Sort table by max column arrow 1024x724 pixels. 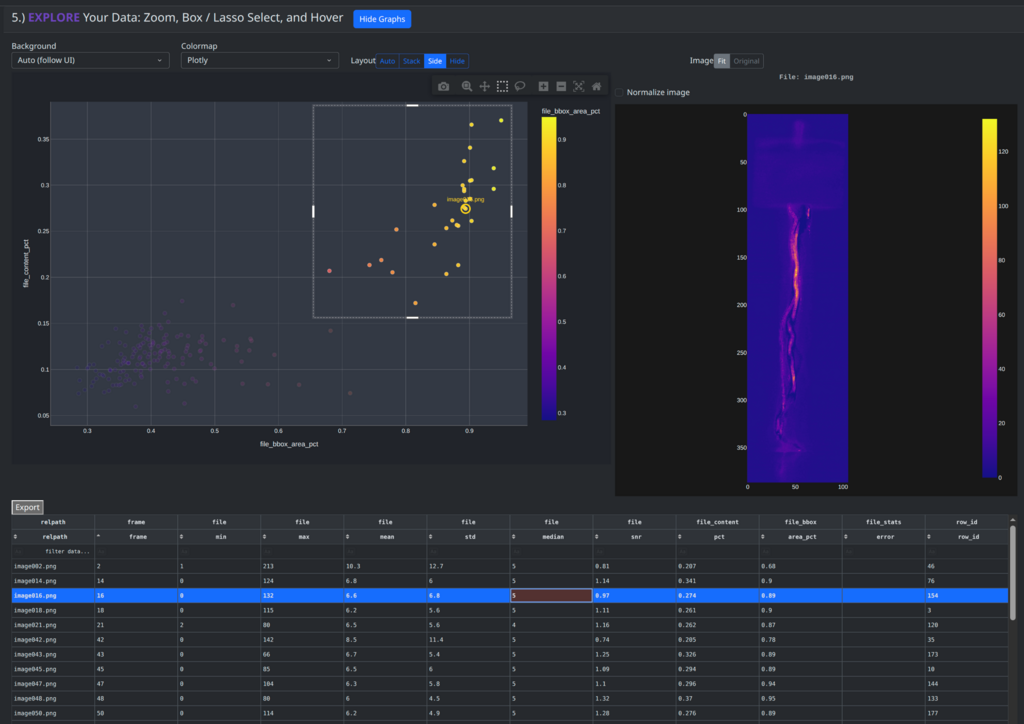point(264,537)
